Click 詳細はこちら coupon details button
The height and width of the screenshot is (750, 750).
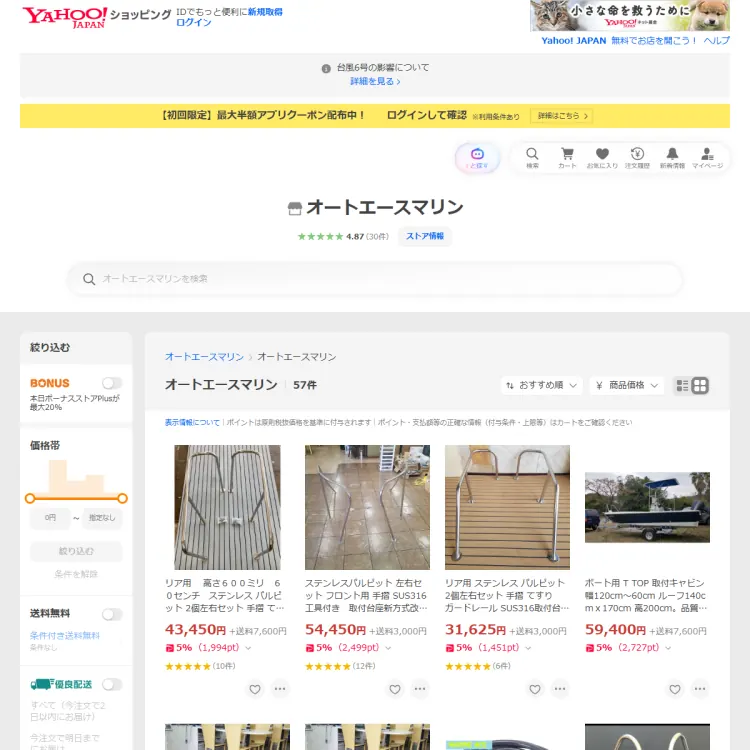coord(562,116)
